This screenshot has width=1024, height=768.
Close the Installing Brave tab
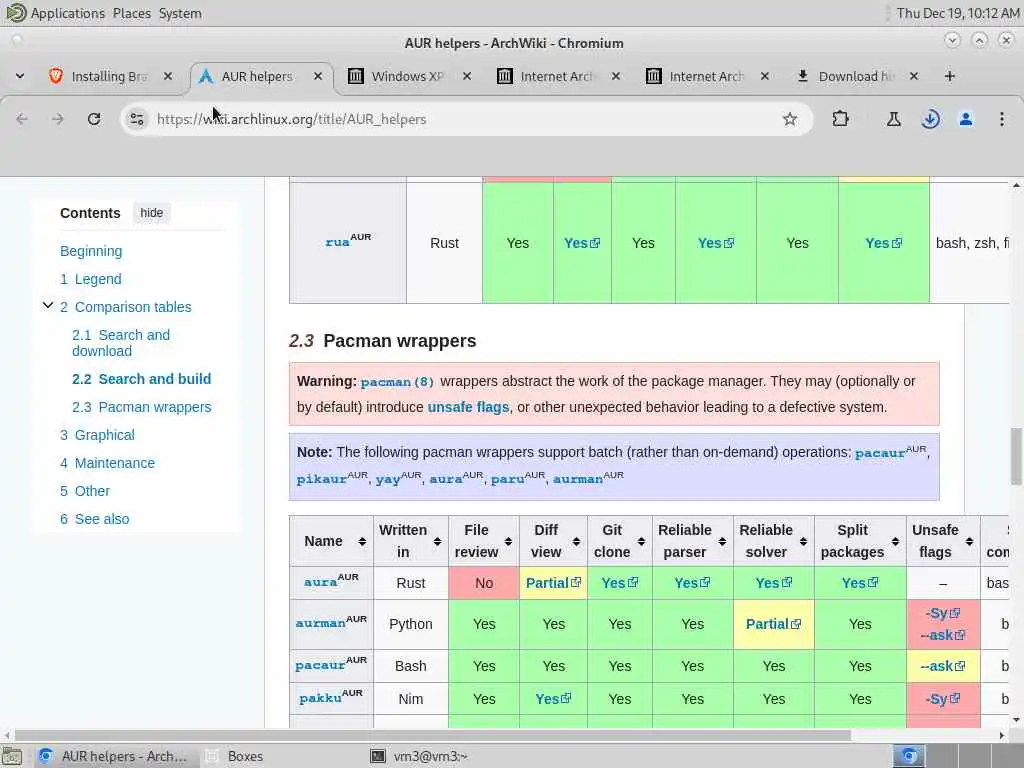coord(168,76)
